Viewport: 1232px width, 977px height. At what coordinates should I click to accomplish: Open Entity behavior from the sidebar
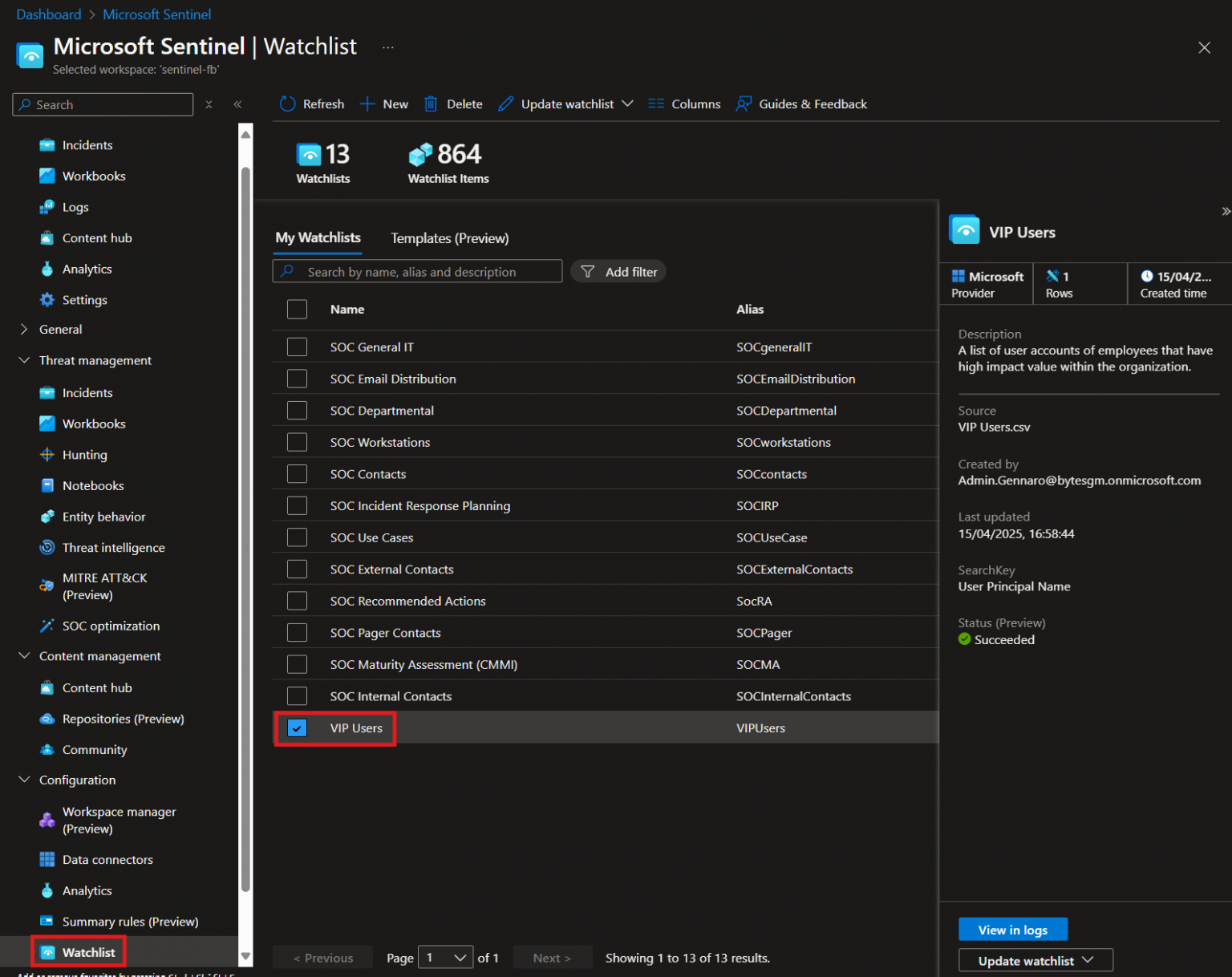pyautogui.click(x=103, y=516)
